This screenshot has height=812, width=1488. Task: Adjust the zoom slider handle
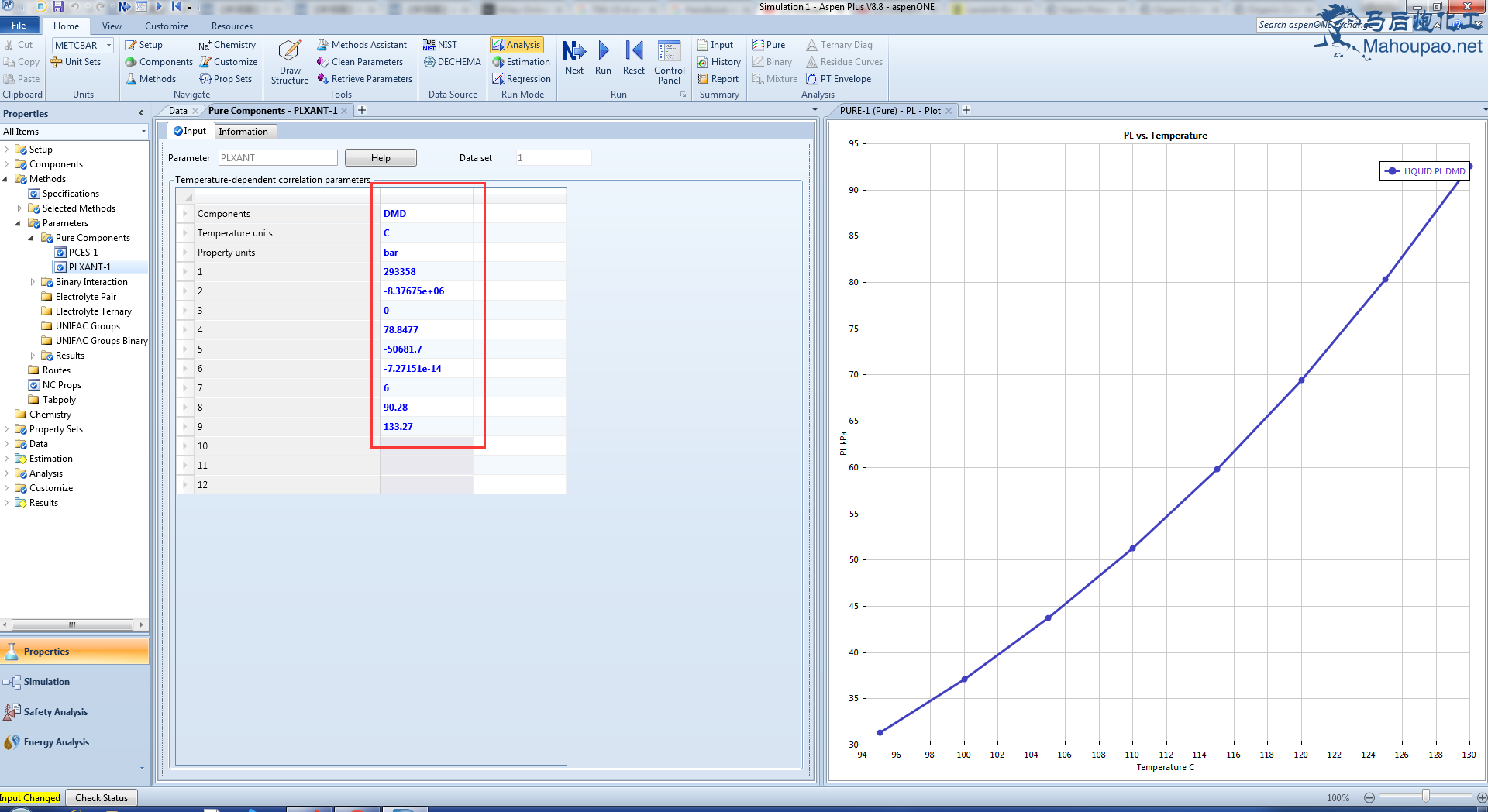pyautogui.click(x=1425, y=796)
